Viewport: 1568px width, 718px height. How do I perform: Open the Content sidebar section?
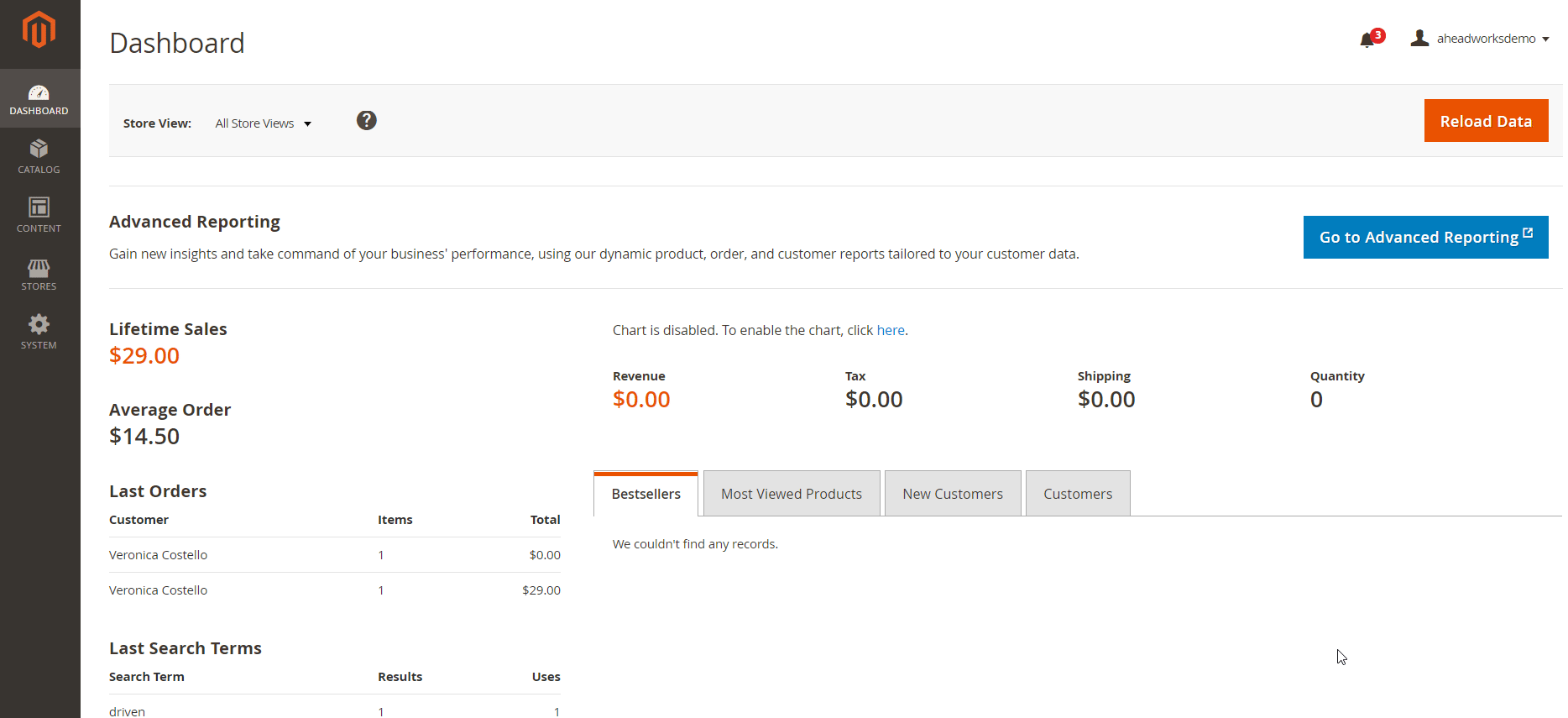[39, 215]
